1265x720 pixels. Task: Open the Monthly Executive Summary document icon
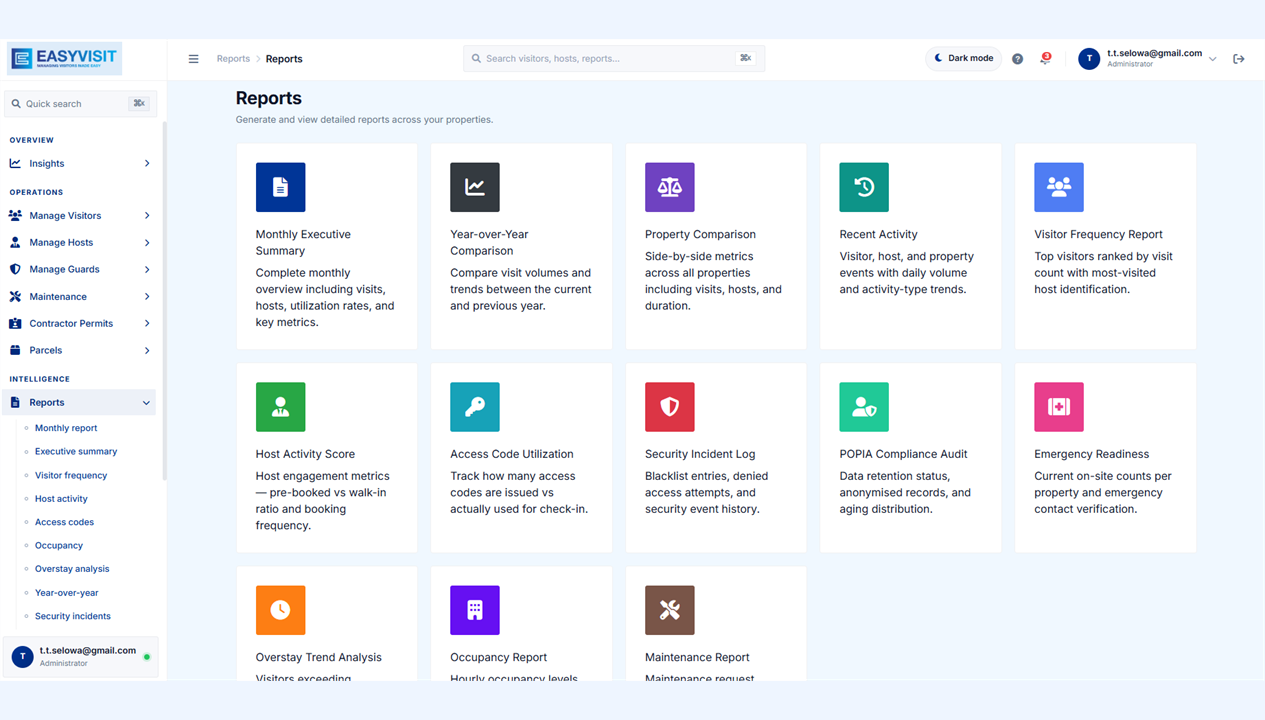280,187
